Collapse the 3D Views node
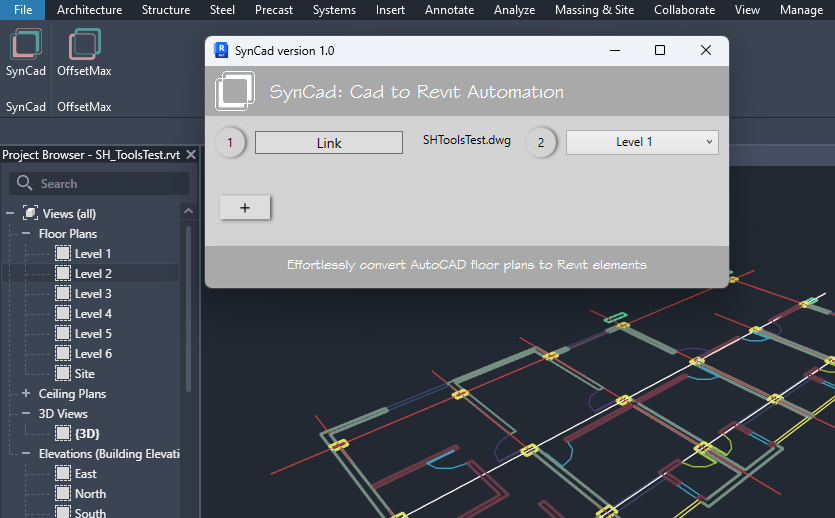This screenshot has height=518, width=835. [x=26, y=413]
